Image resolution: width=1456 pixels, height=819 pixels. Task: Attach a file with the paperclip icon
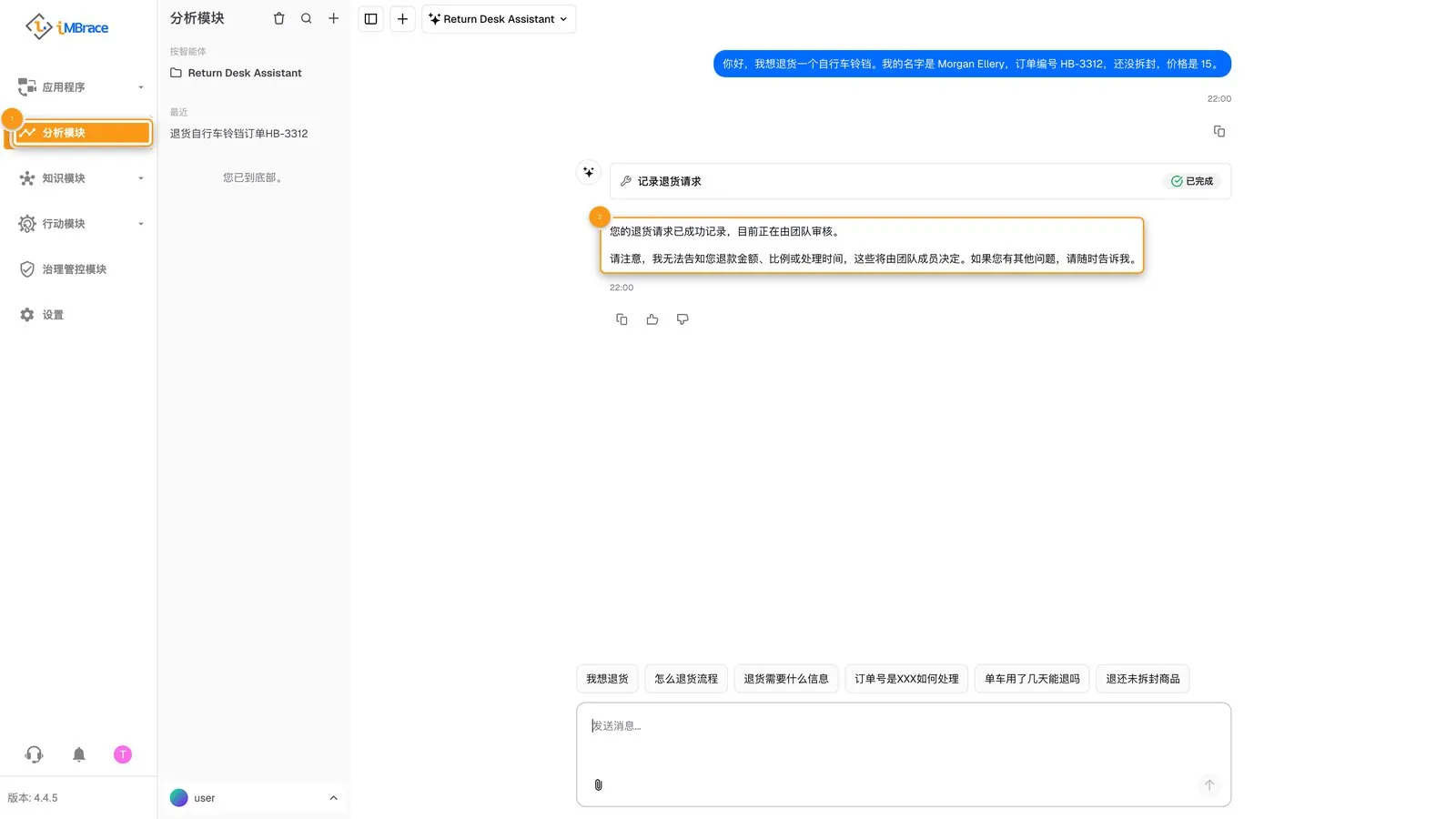[x=598, y=784]
